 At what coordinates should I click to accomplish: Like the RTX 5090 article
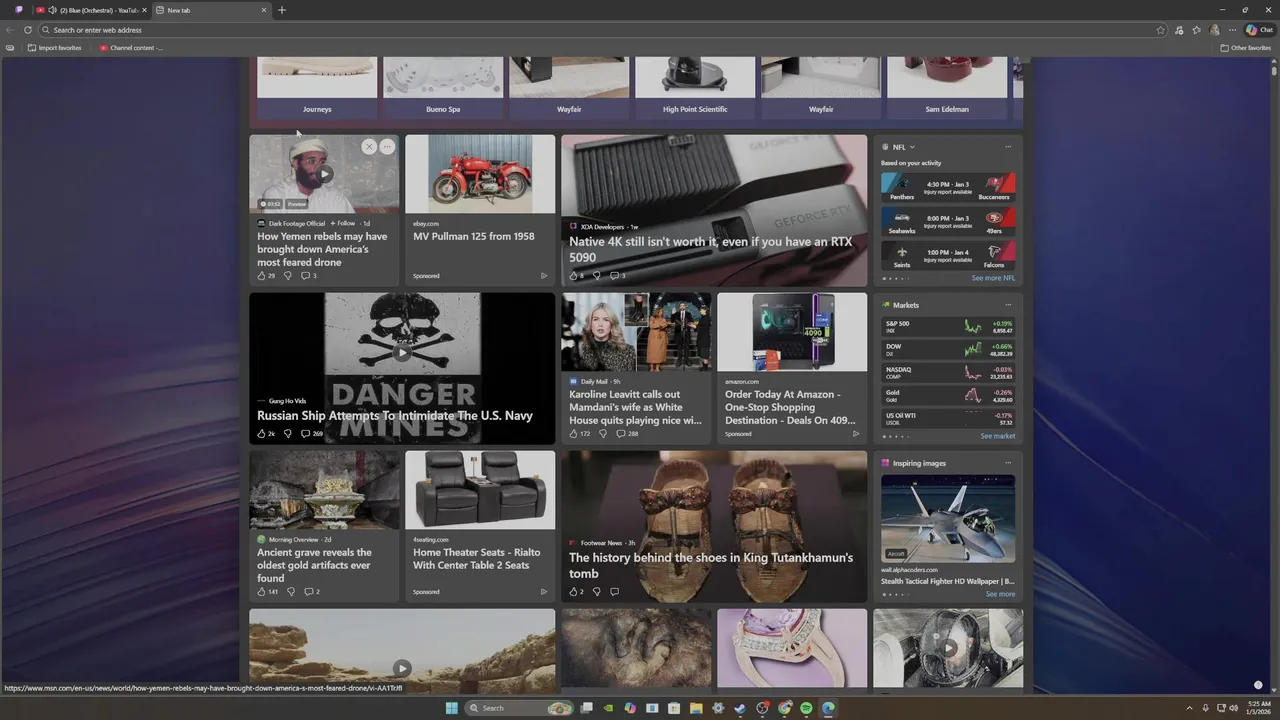pyautogui.click(x=576, y=276)
